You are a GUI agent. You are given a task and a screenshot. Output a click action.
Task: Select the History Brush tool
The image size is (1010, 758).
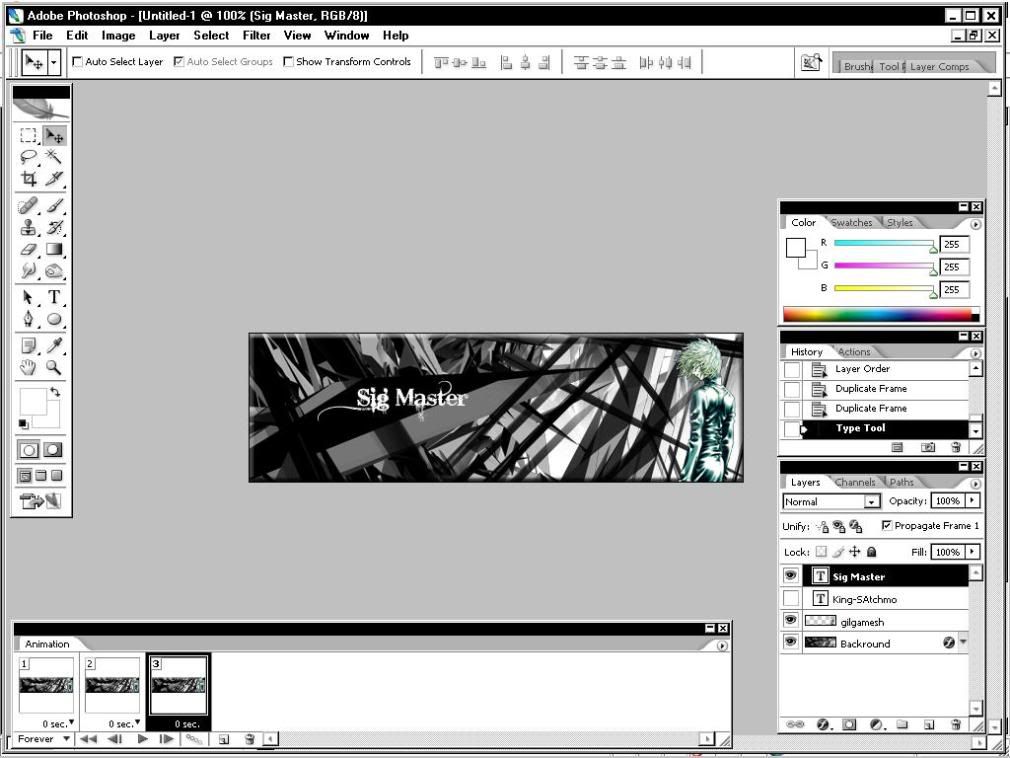tap(54, 227)
